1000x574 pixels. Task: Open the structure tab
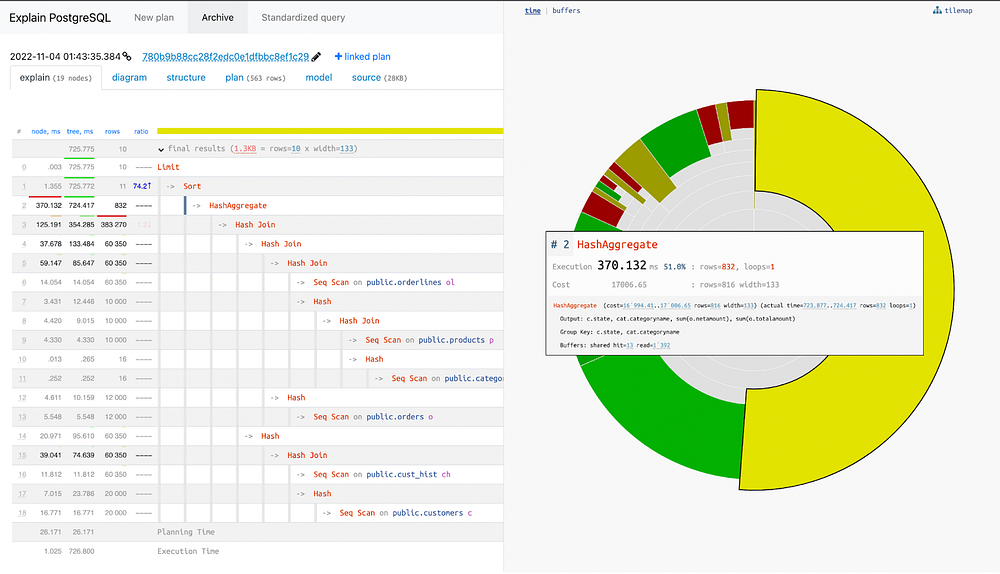click(186, 78)
